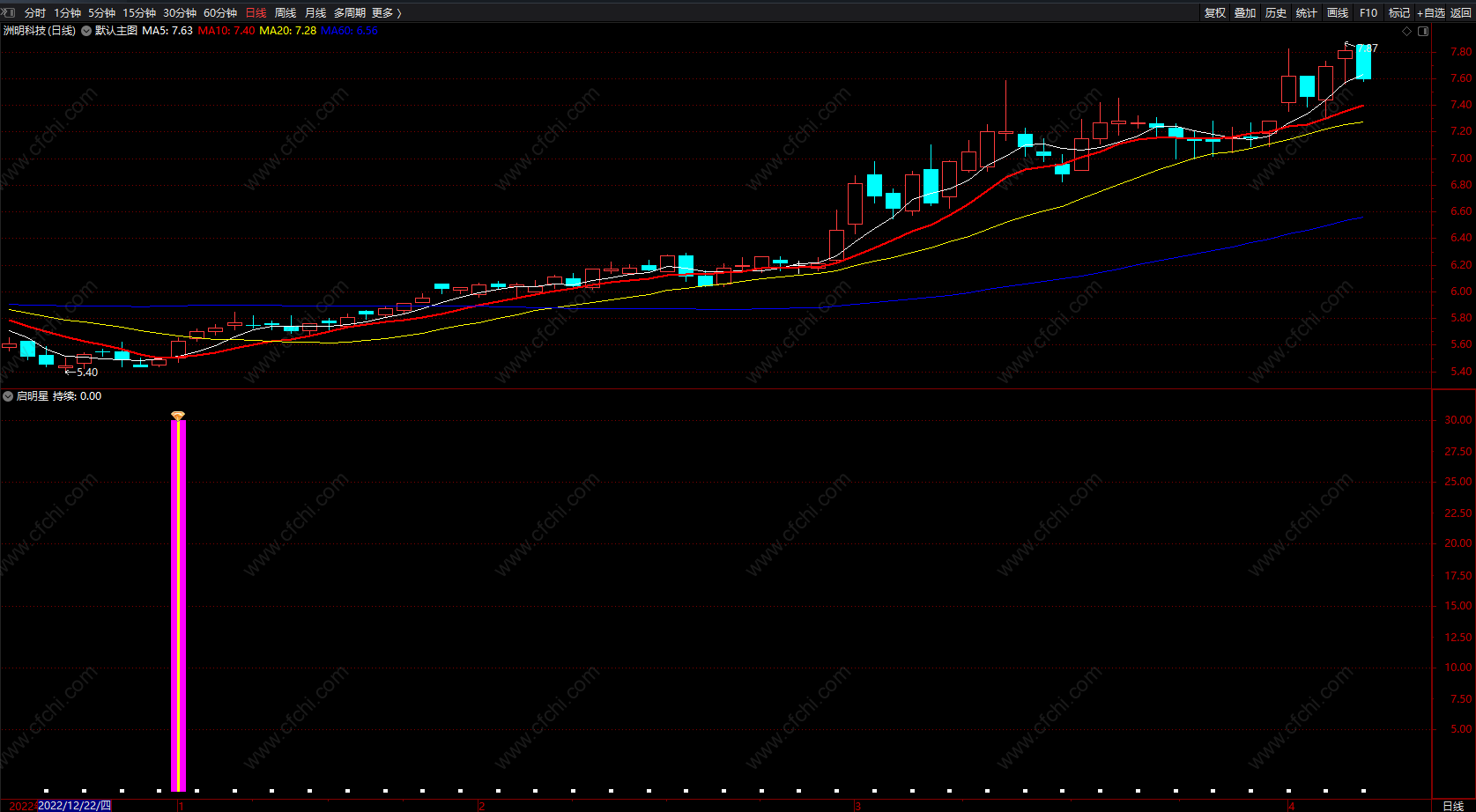The image size is (1476, 812).
Task: Click the 7.00 price axis label
Action: point(1461,159)
